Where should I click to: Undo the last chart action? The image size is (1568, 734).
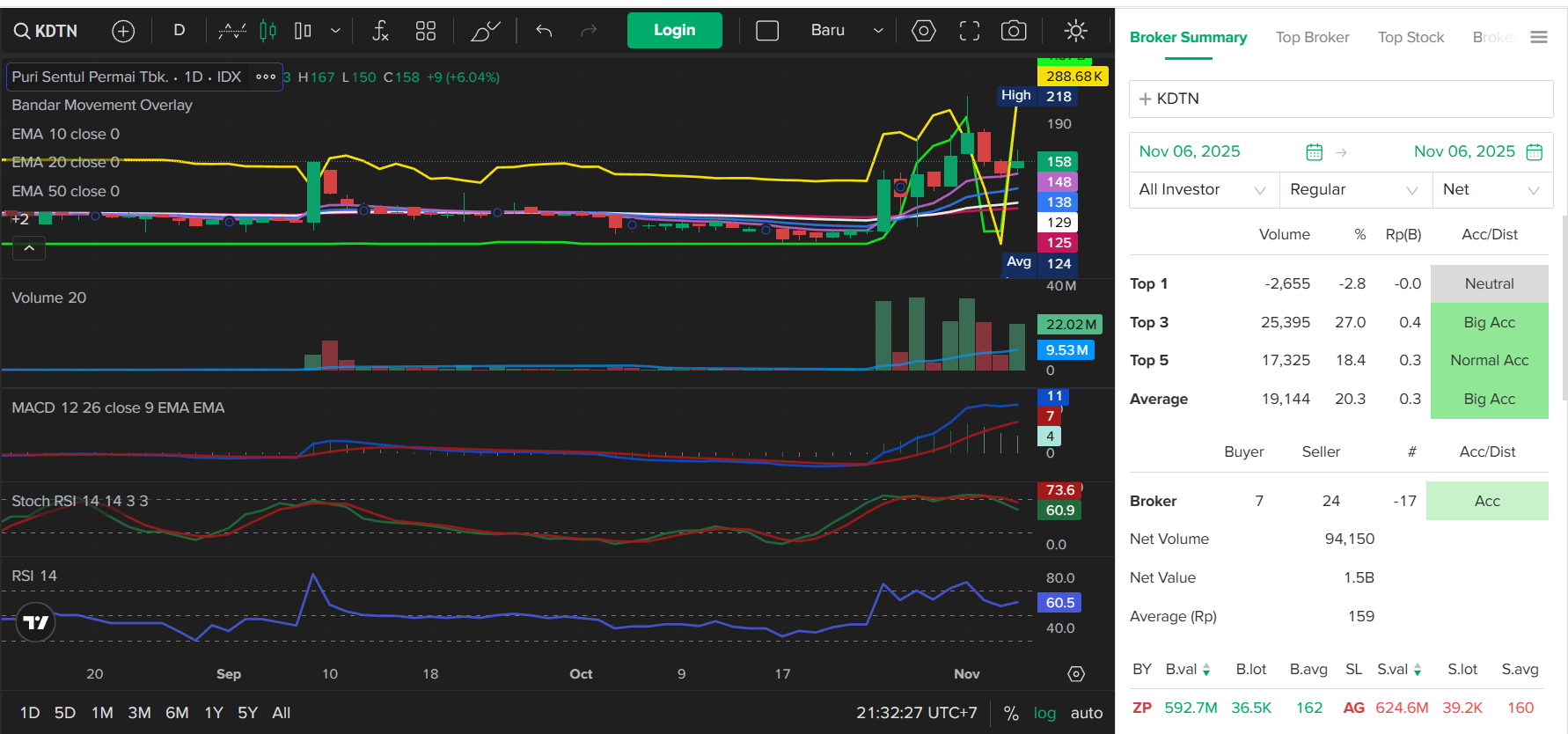coord(544,31)
